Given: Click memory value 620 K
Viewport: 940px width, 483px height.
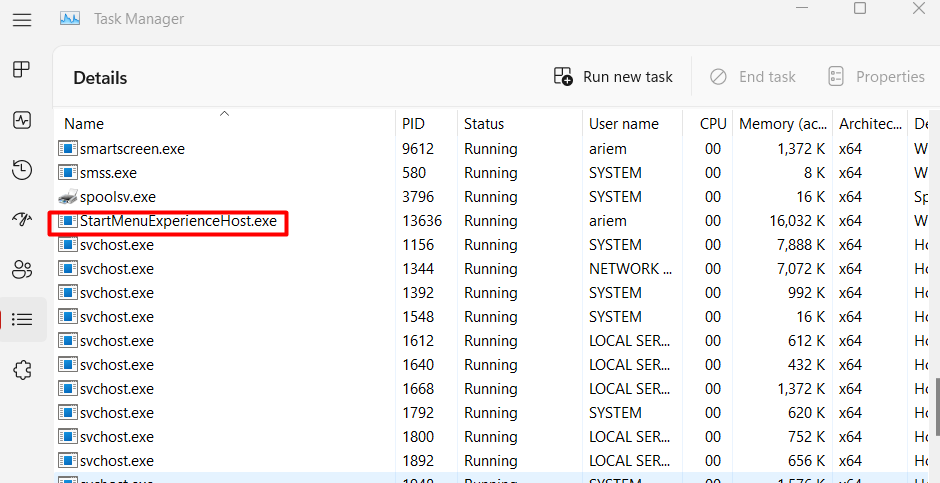Looking at the screenshot, I should click(807, 412).
